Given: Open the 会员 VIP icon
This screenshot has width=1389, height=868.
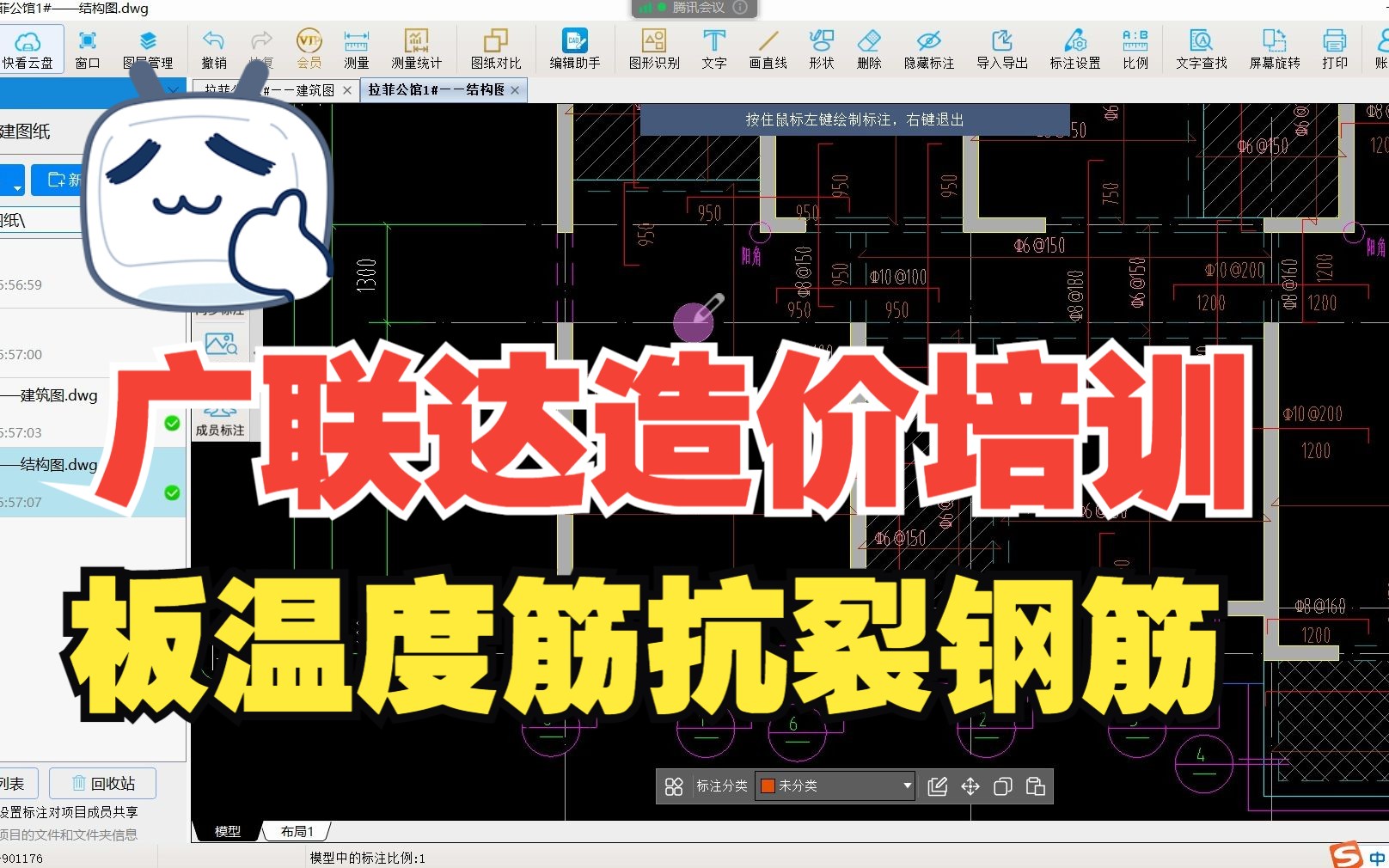Looking at the screenshot, I should point(309,49).
